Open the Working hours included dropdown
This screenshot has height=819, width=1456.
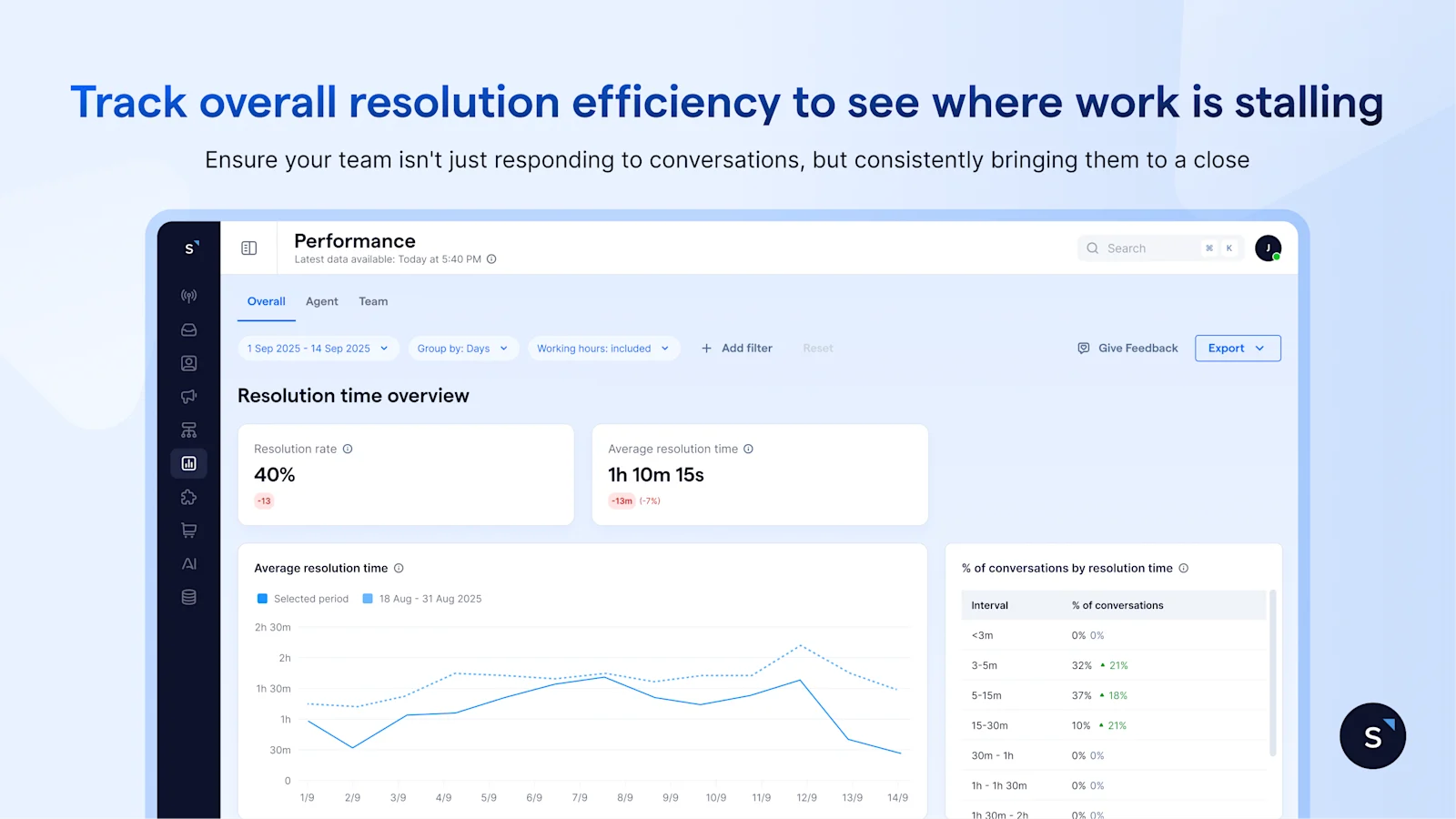click(x=603, y=348)
